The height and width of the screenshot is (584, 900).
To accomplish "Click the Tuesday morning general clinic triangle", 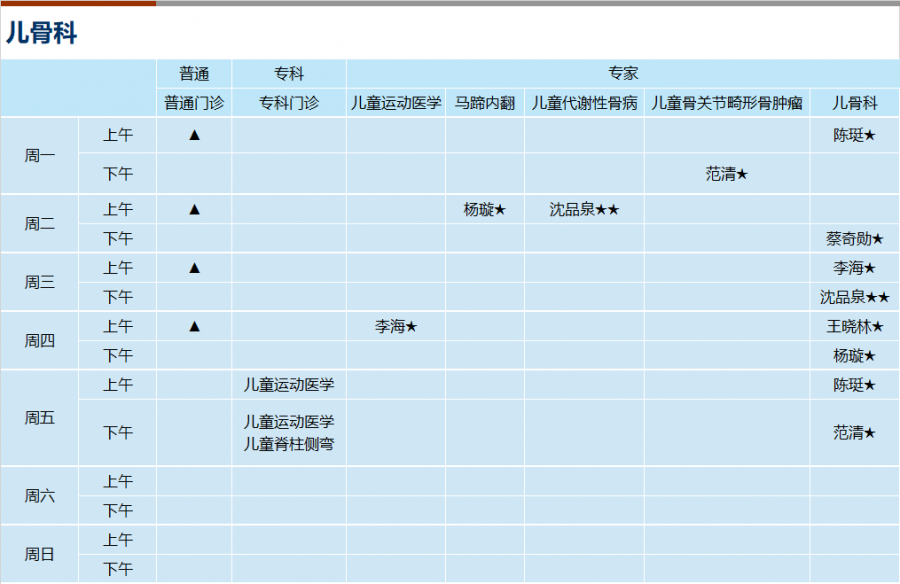I will [x=194, y=210].
